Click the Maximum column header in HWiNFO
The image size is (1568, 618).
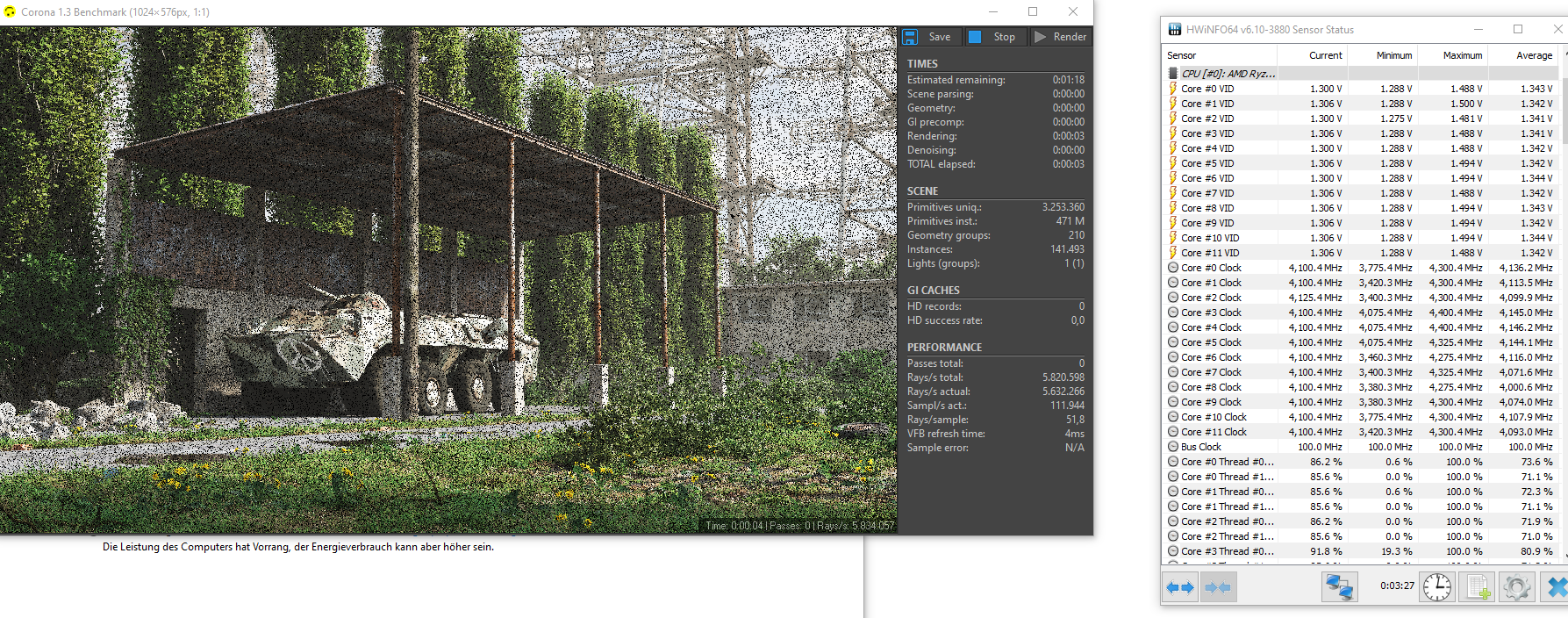pos(1453,55)
